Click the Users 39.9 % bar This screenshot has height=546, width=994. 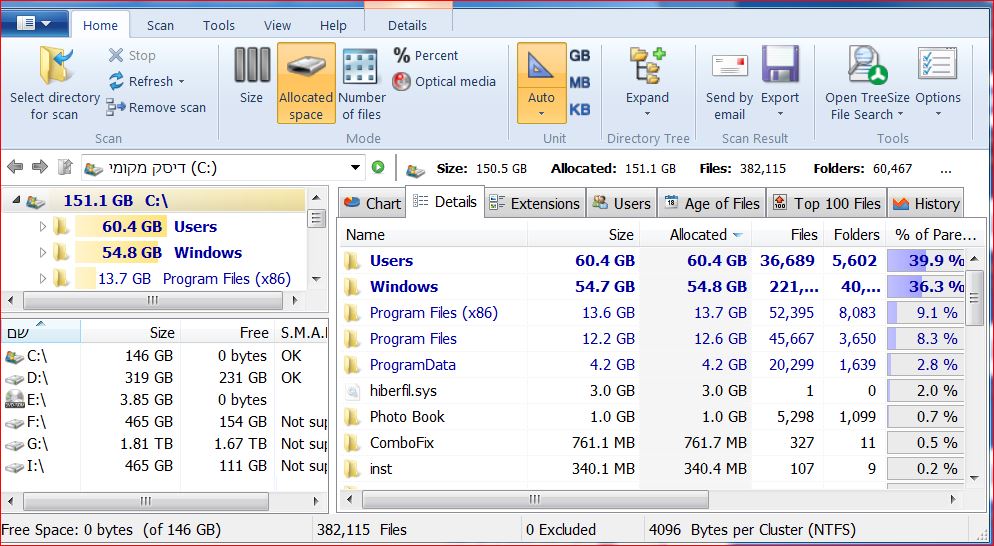[x=926, y=261]
